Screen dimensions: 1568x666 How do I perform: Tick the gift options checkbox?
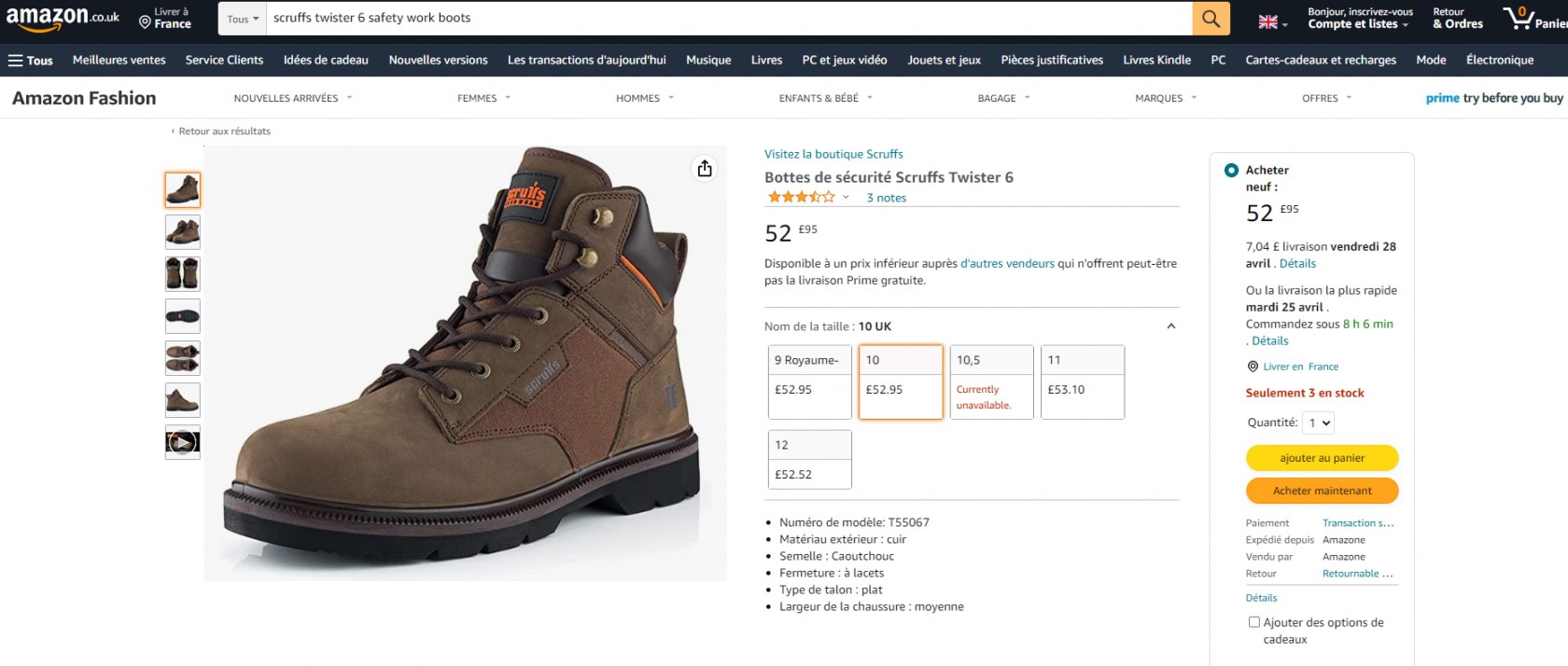(1253, 622)
